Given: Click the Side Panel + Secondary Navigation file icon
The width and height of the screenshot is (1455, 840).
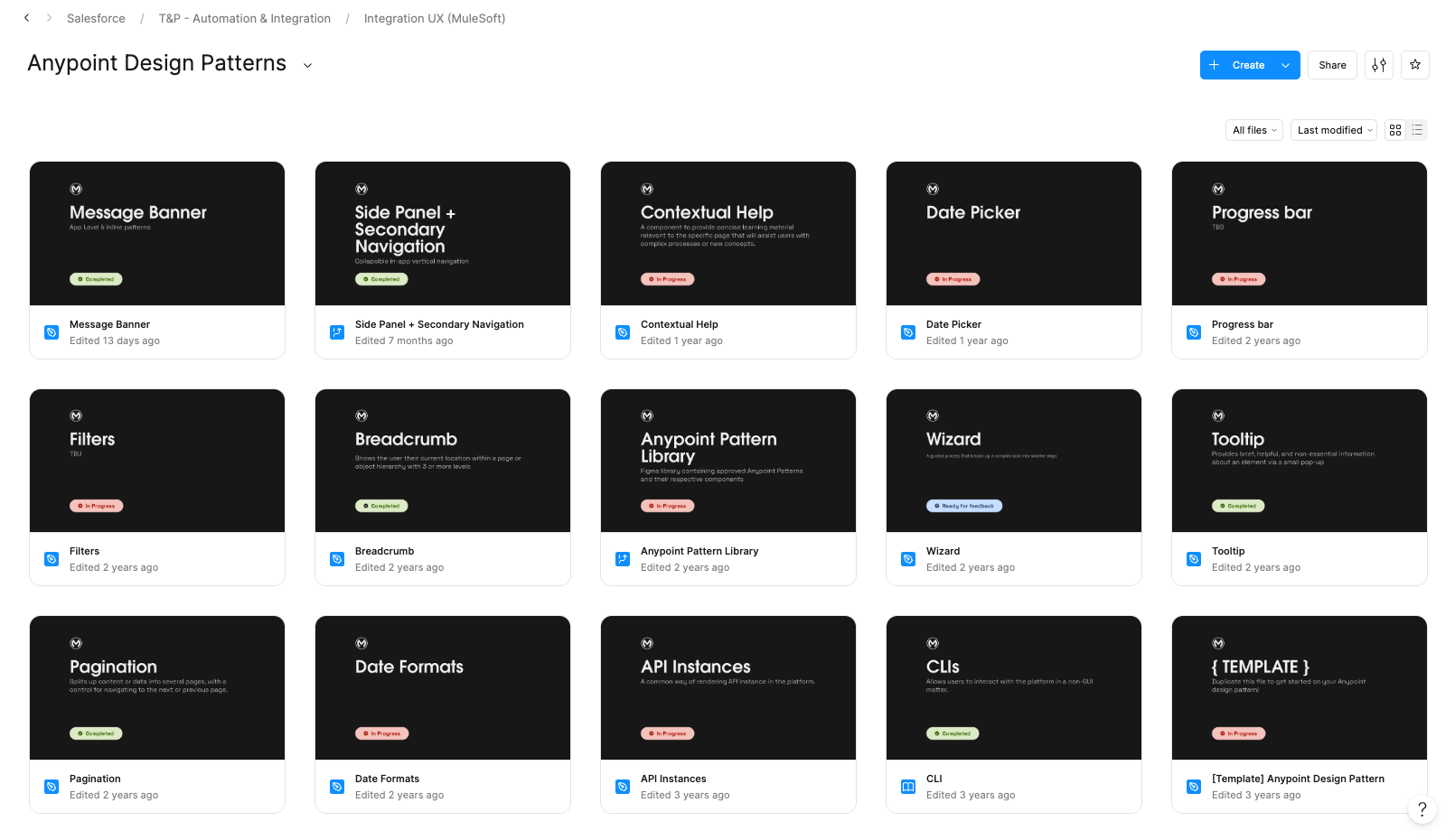Looking at the screenshot, I should click(x=337, y=332).
